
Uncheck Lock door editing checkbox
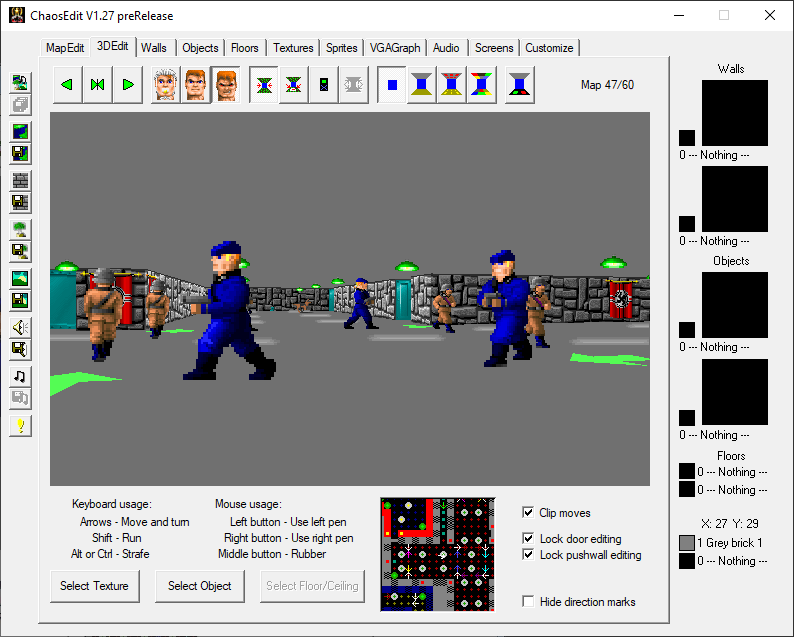pos(528,538)
